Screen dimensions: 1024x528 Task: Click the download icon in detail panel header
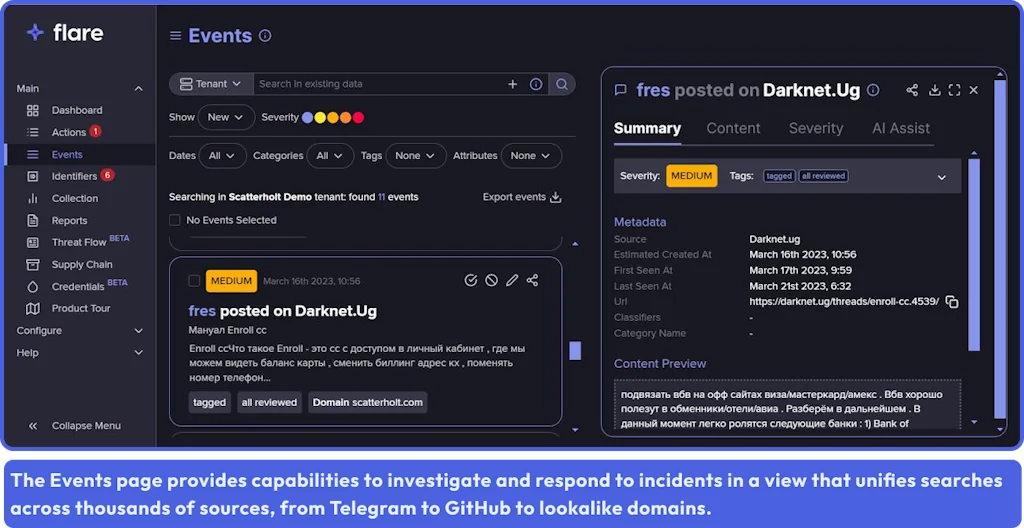pos(935,90)
